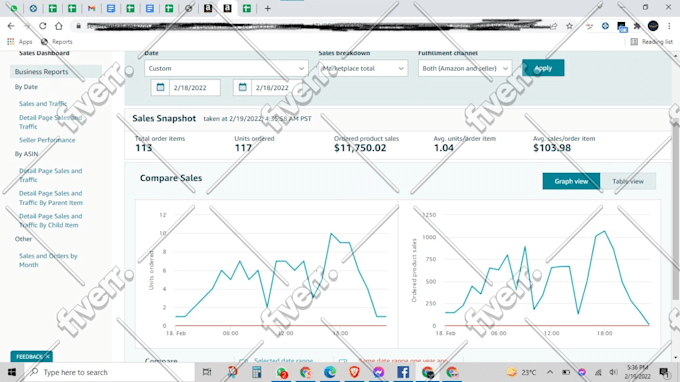Click the page vertical scrollbar
680x382 pixels.
point(676,208)
